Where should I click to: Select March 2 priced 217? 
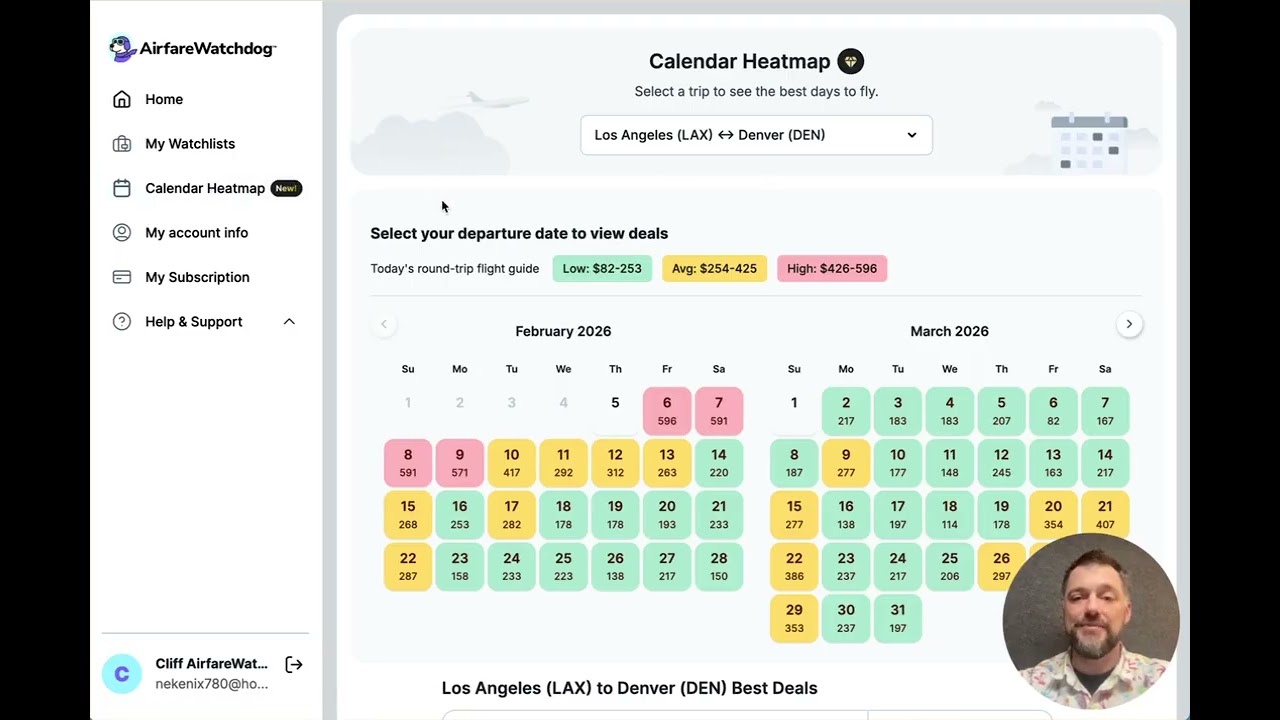(846, 411)
